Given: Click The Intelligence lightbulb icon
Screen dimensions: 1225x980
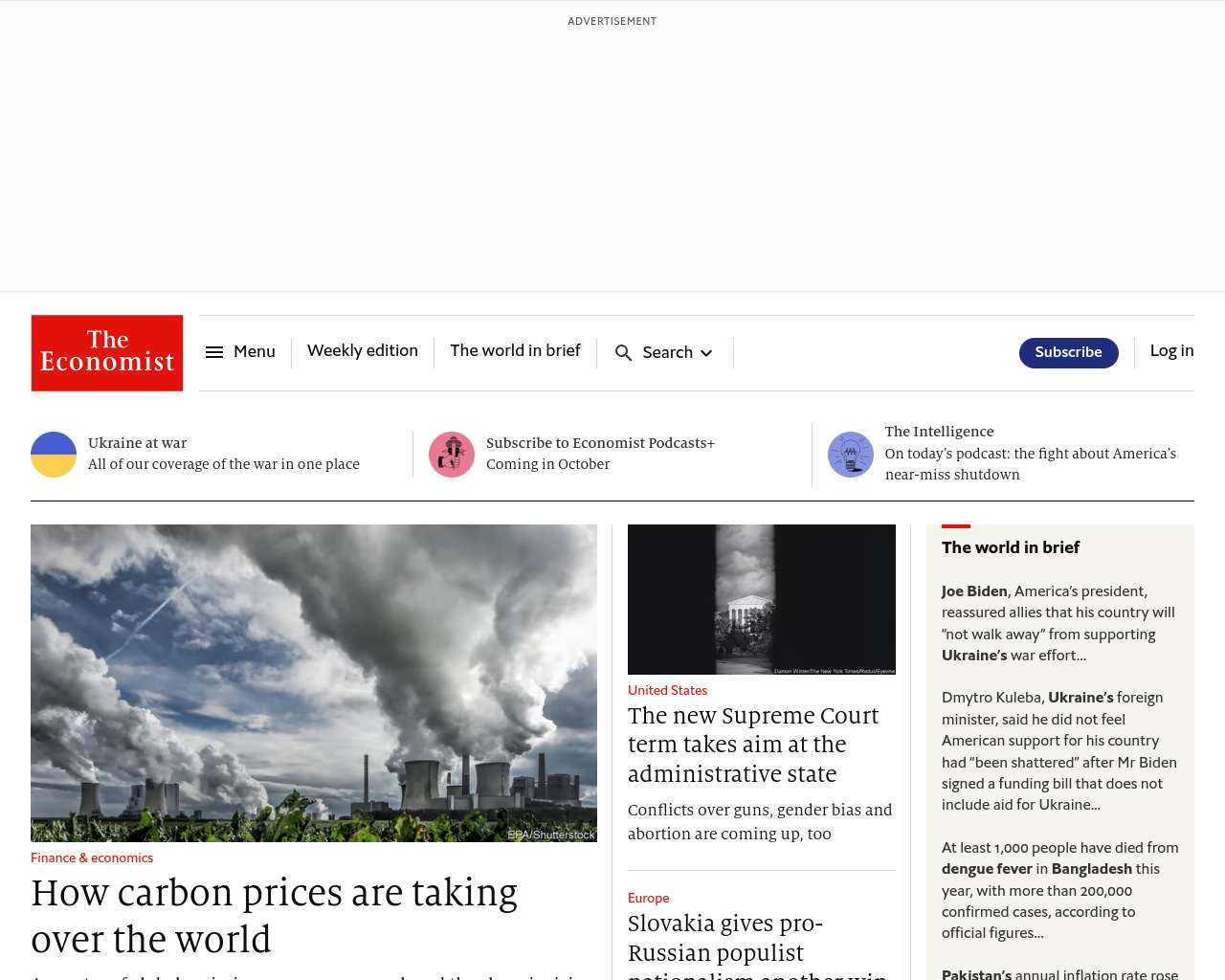Looking at the screenshot, I should 851,455.
